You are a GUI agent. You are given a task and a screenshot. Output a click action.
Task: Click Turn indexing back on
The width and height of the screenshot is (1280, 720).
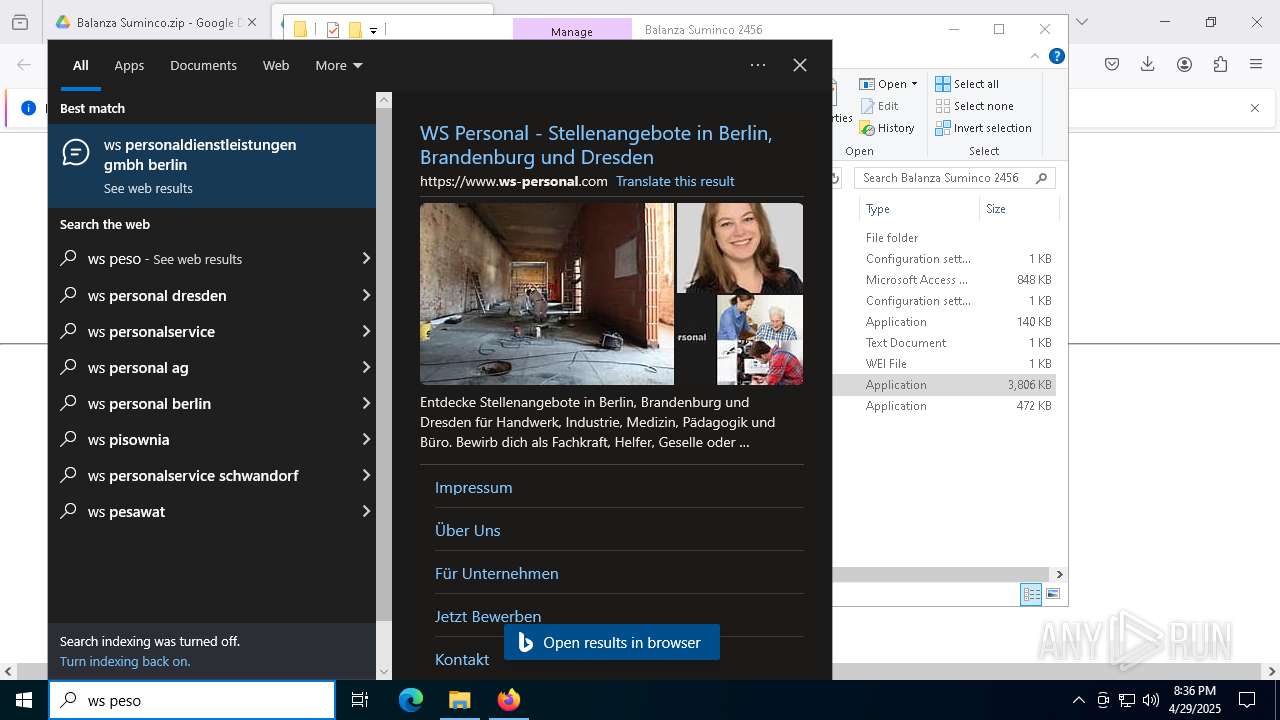point(125,661)
